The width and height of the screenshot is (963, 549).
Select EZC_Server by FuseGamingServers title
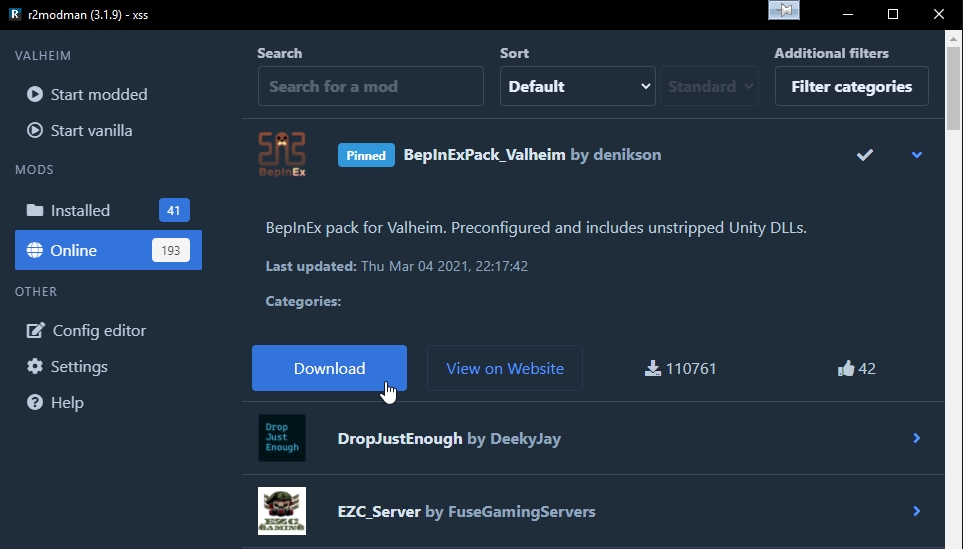pos(466,512)
